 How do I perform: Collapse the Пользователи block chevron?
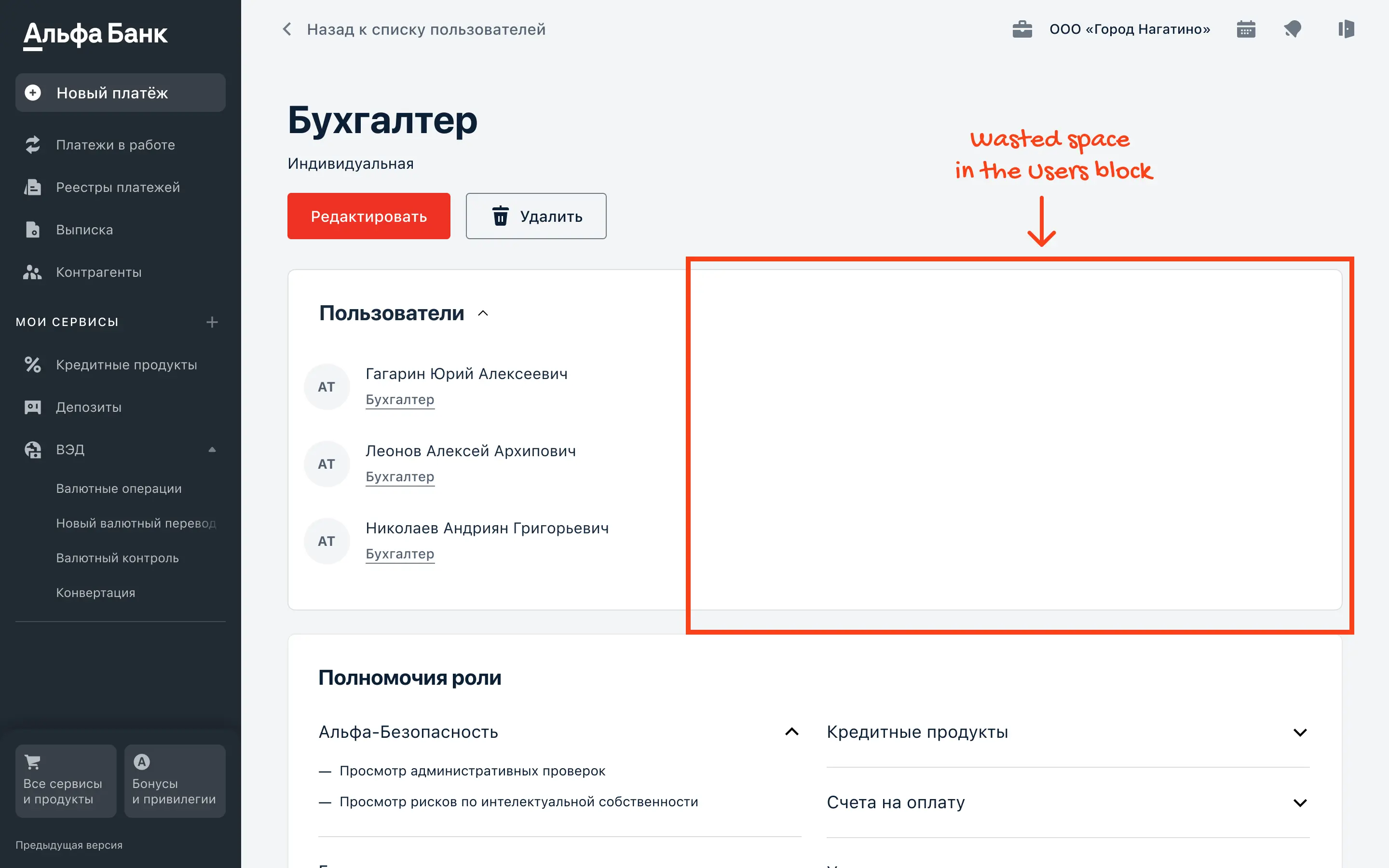pos(483,313)
